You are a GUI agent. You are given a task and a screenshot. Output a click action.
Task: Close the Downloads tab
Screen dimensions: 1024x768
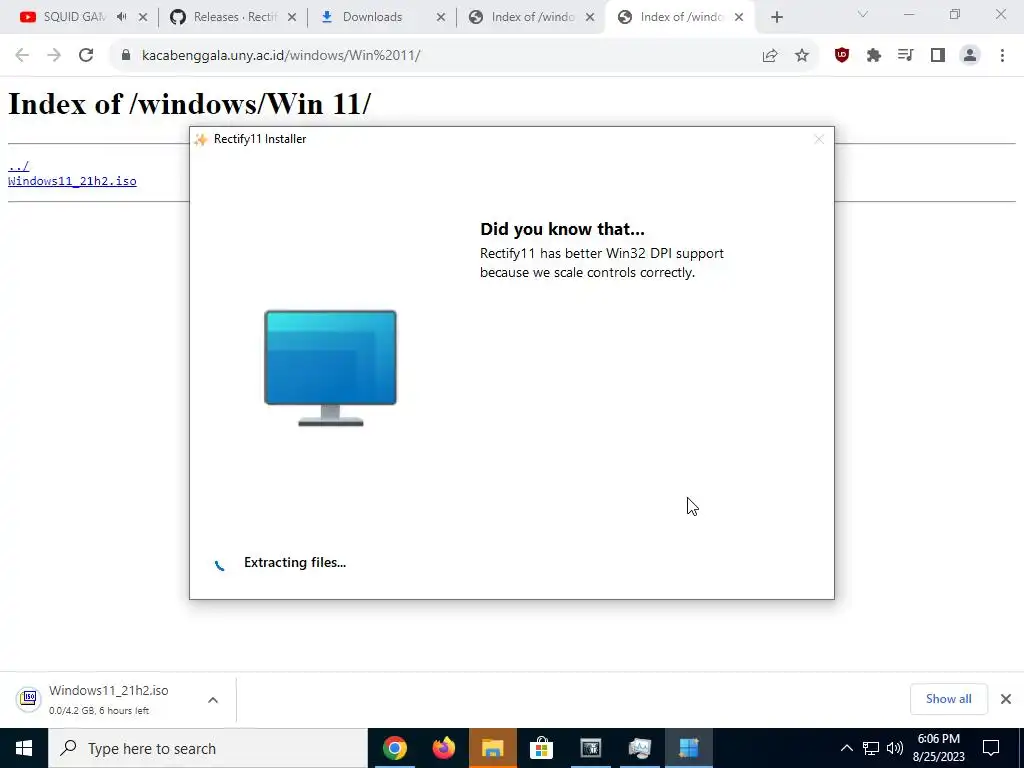(441, 17)
